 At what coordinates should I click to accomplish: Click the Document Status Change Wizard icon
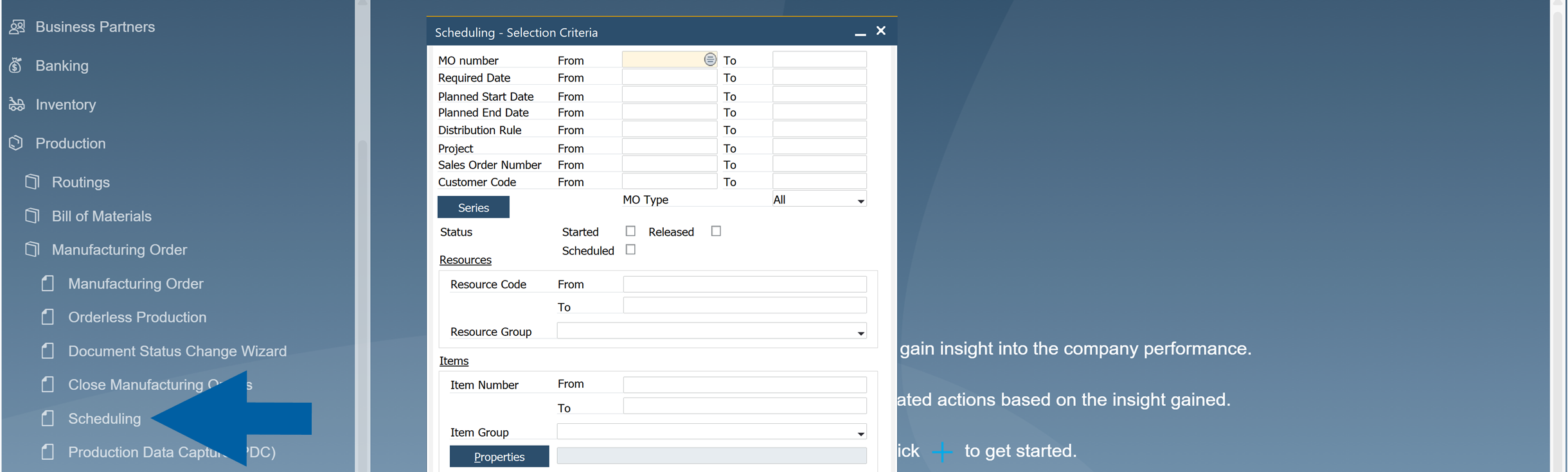coord(48,351)
